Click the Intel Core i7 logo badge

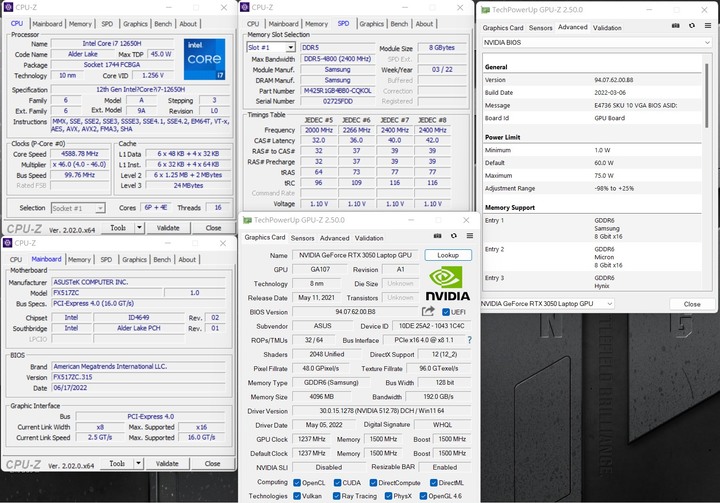tap(204, 59)
